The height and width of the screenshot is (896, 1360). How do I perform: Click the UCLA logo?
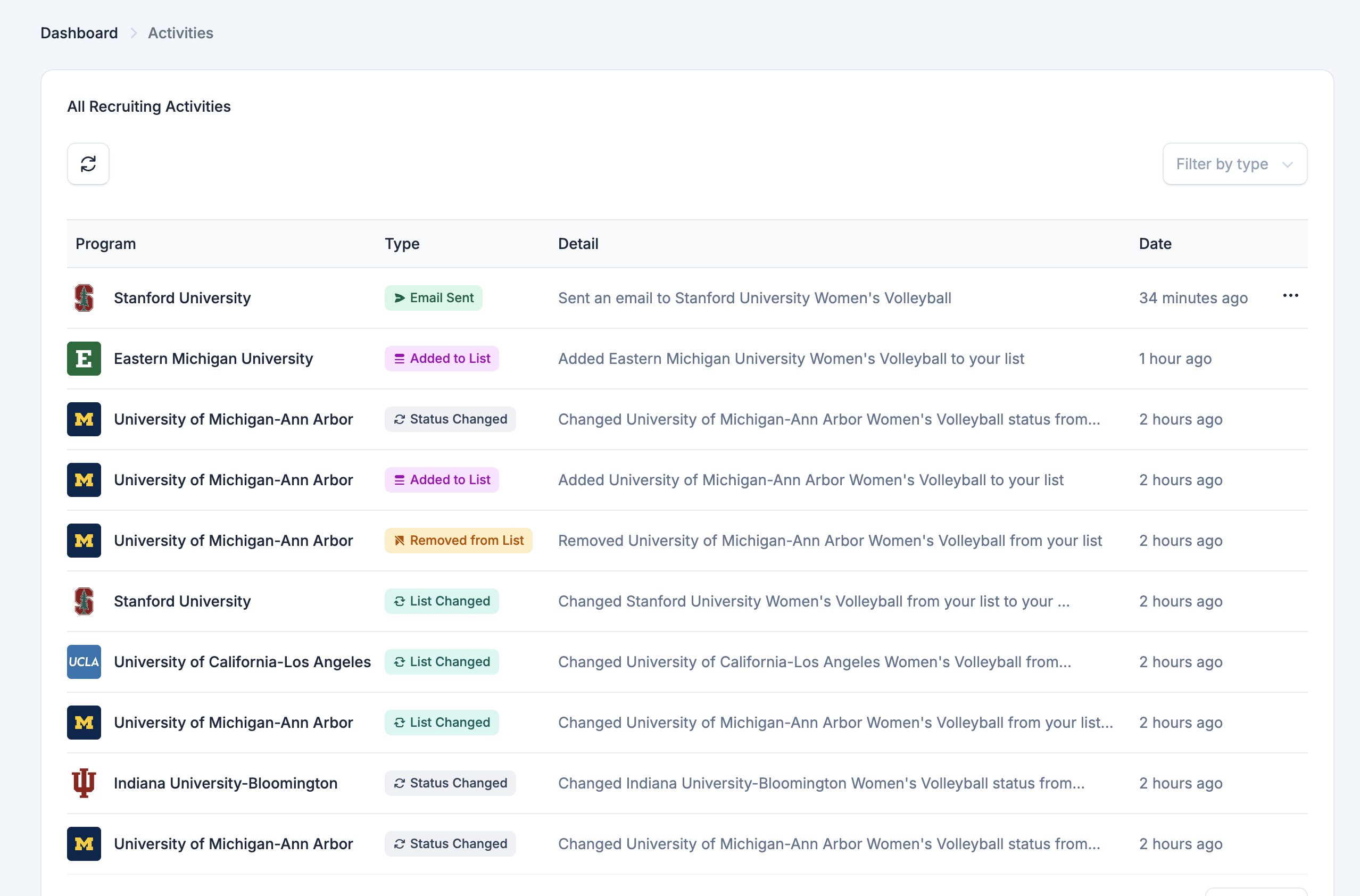point(84,661)
